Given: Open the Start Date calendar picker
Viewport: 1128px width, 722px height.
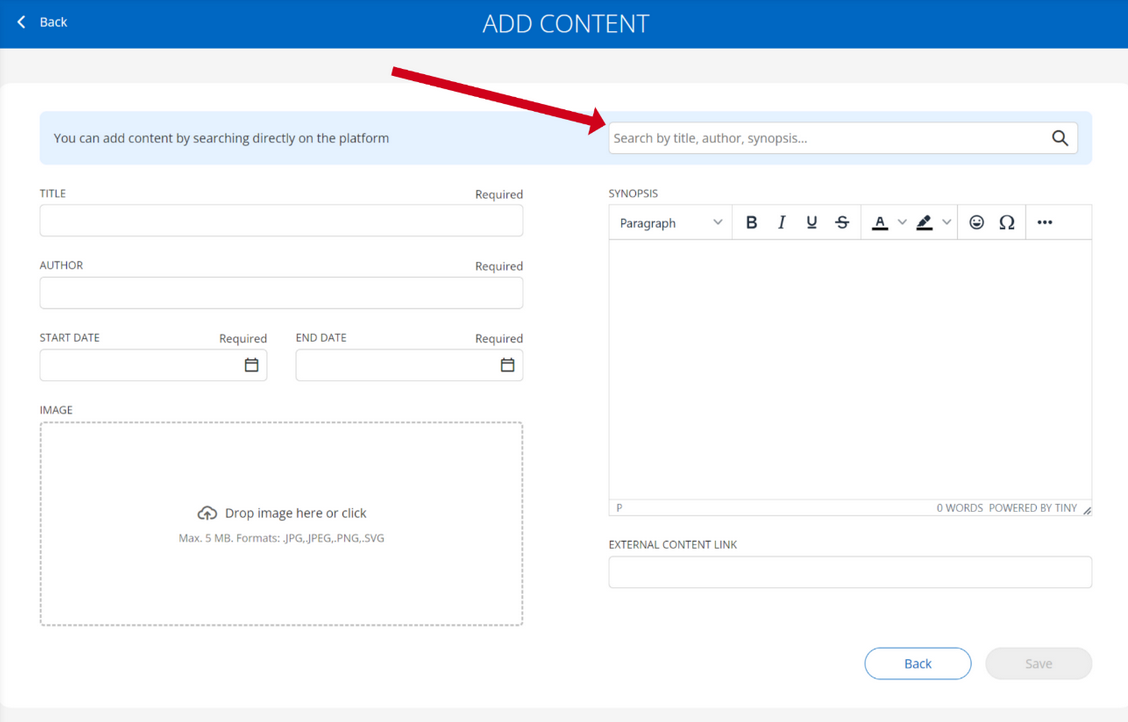Looking at the screenshot, I should pos(251,365).
